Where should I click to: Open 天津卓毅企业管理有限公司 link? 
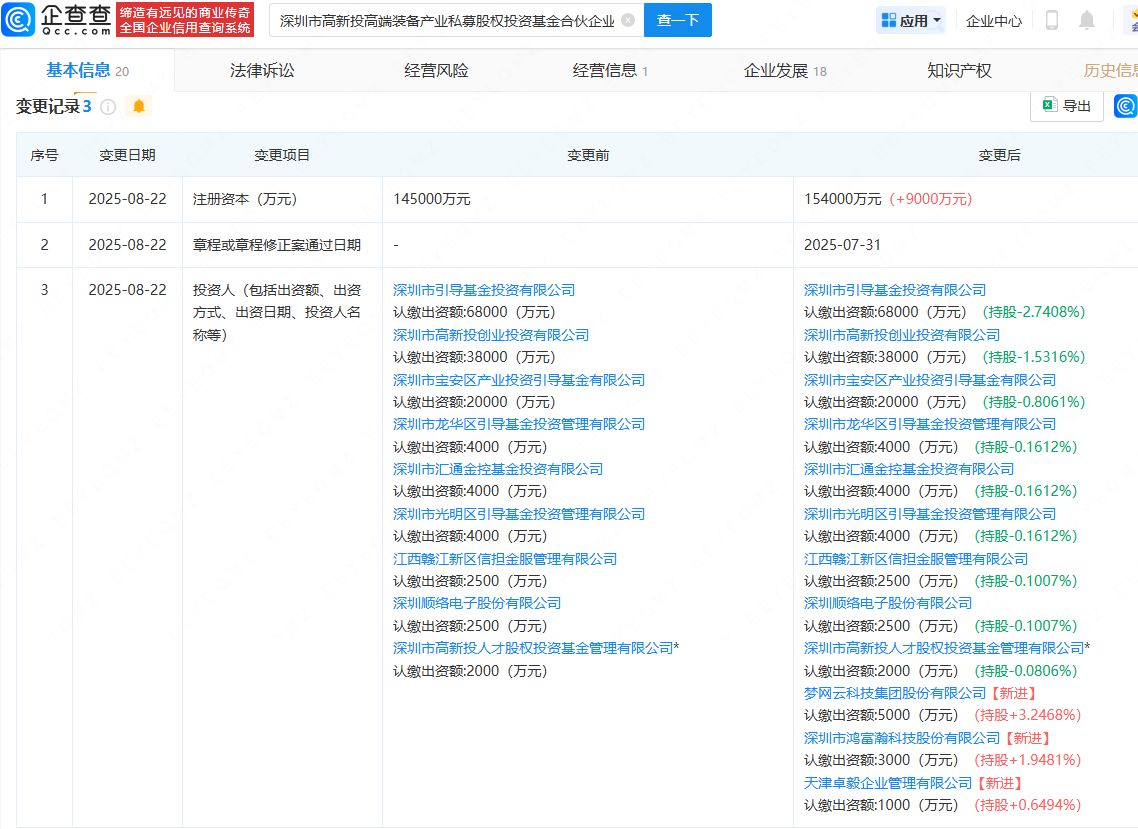click(888, 783)
